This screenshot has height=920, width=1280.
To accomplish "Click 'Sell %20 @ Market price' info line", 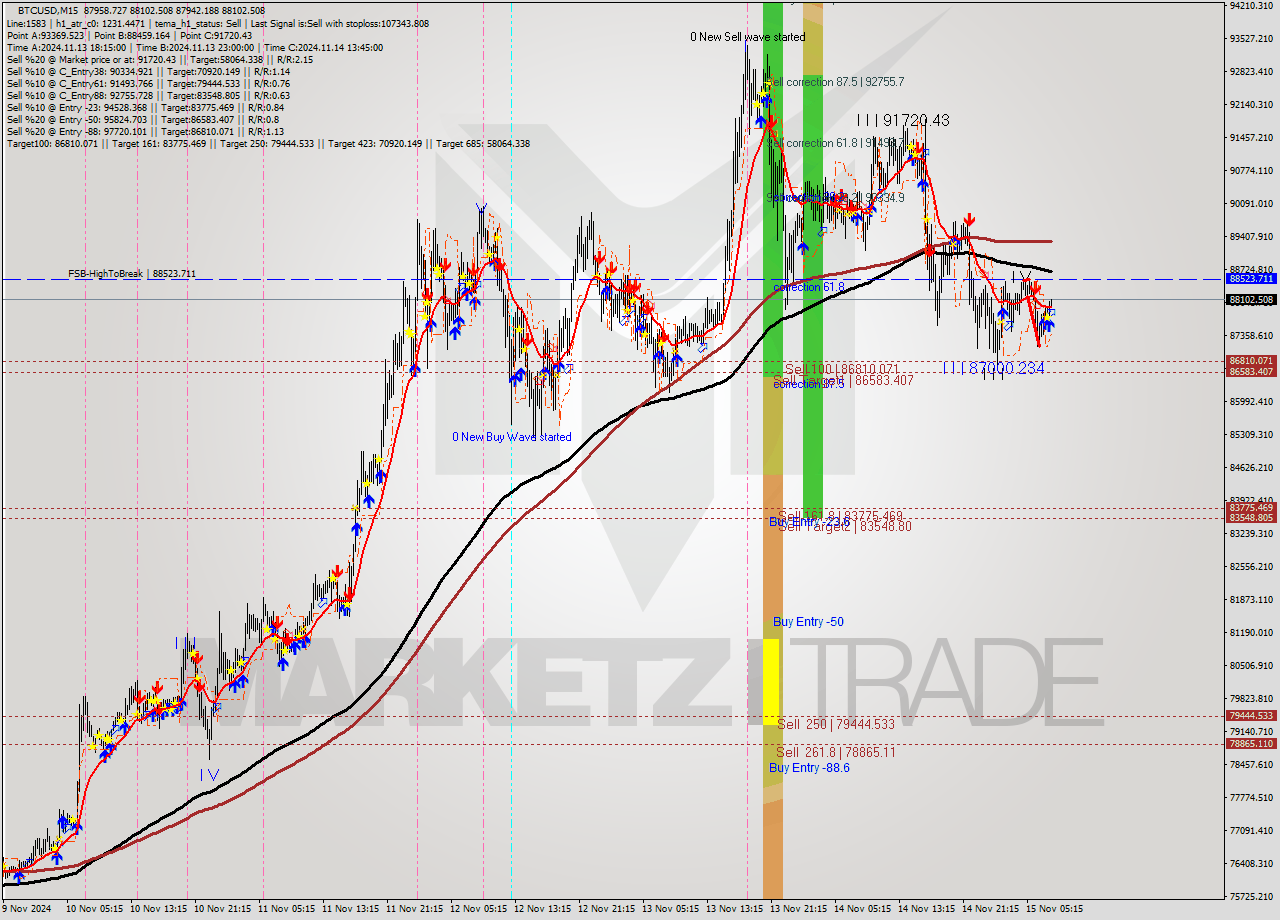I will click(x=160, y=60).
